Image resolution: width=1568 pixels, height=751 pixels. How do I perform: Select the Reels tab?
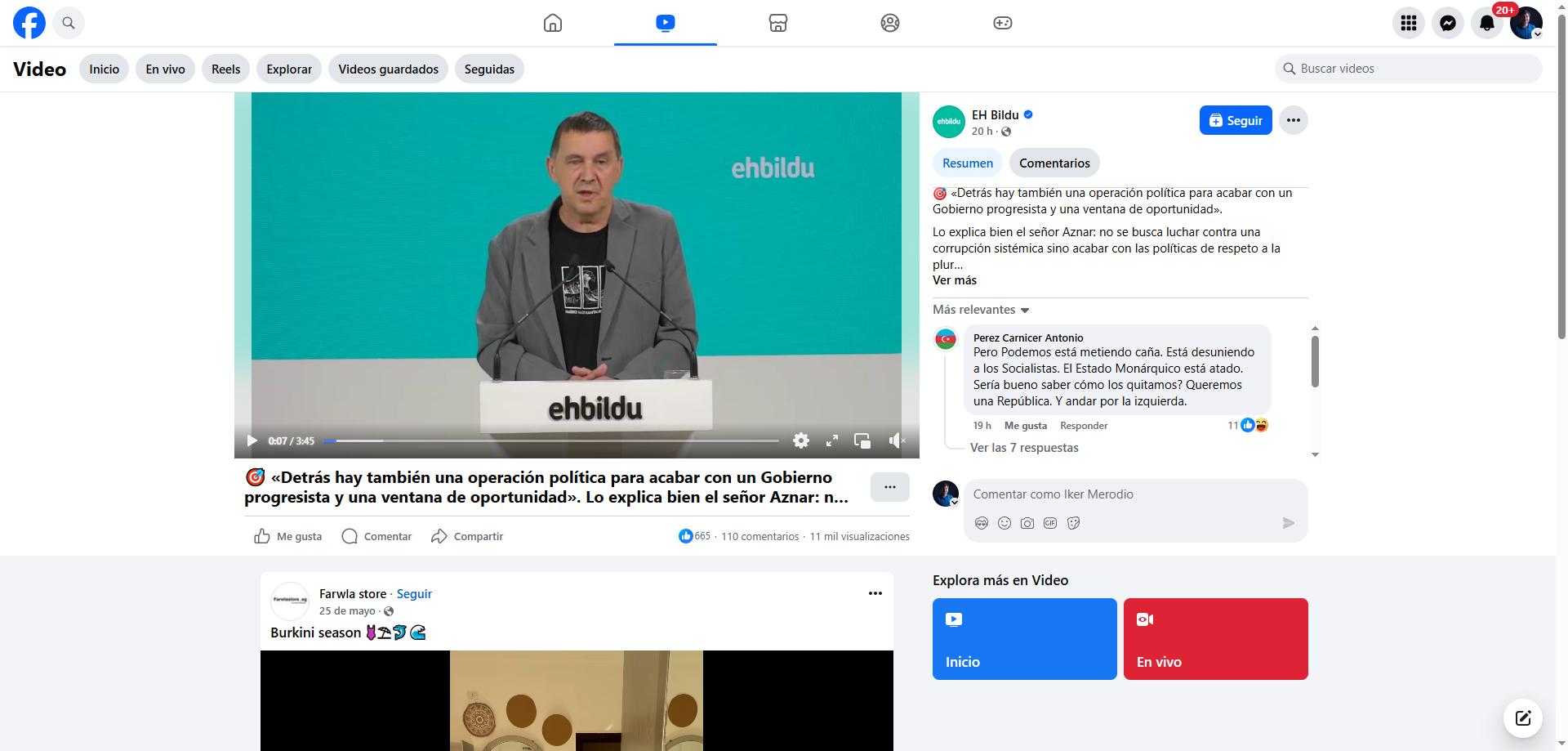pyautogui.click(x=225, y=69)
